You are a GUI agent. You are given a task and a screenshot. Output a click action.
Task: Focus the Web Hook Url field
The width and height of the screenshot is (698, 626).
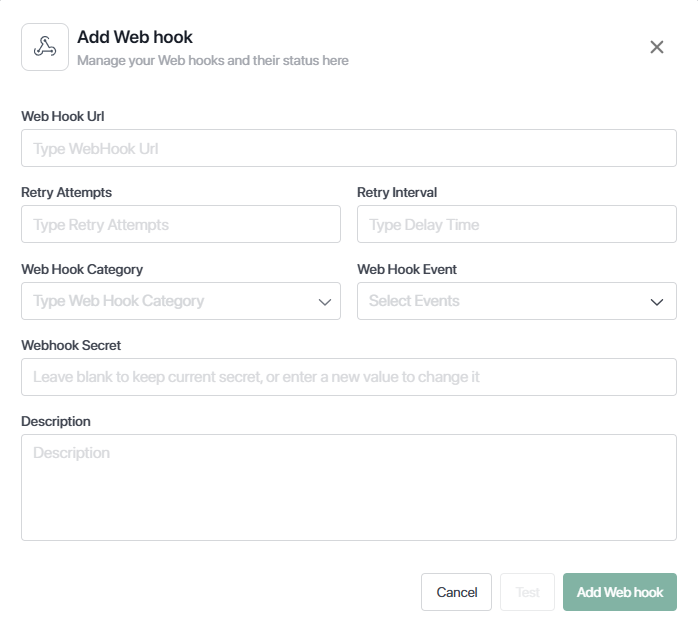(x=349, y=148)
